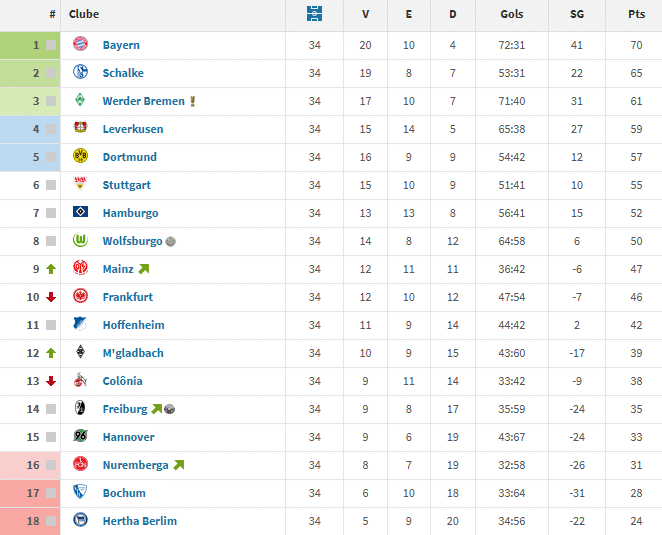The image size is (662, 535).
Task: Click the Dortmund club crest
Action: (81, 157)
